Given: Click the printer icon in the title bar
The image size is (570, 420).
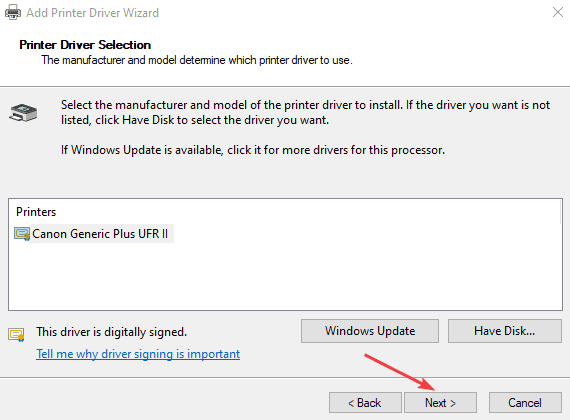Looking at the screenshot, I should click(x=13, y=12).
